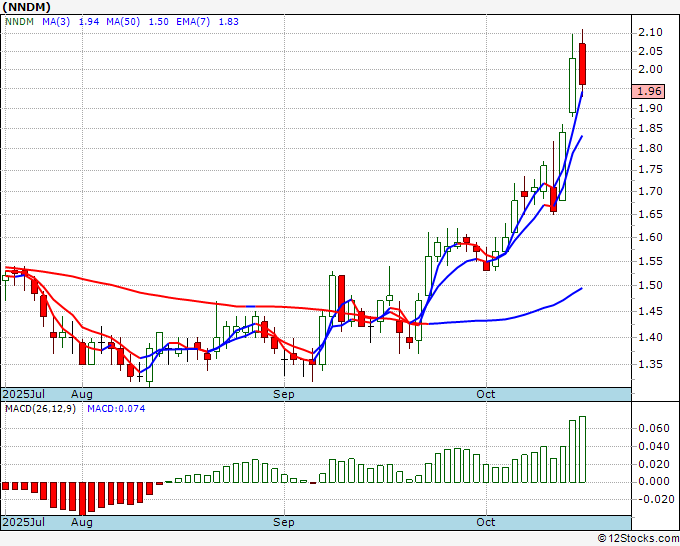680x546 pixels.
Task: Click the 1.55 price axis label
Action: coord(650,261)
